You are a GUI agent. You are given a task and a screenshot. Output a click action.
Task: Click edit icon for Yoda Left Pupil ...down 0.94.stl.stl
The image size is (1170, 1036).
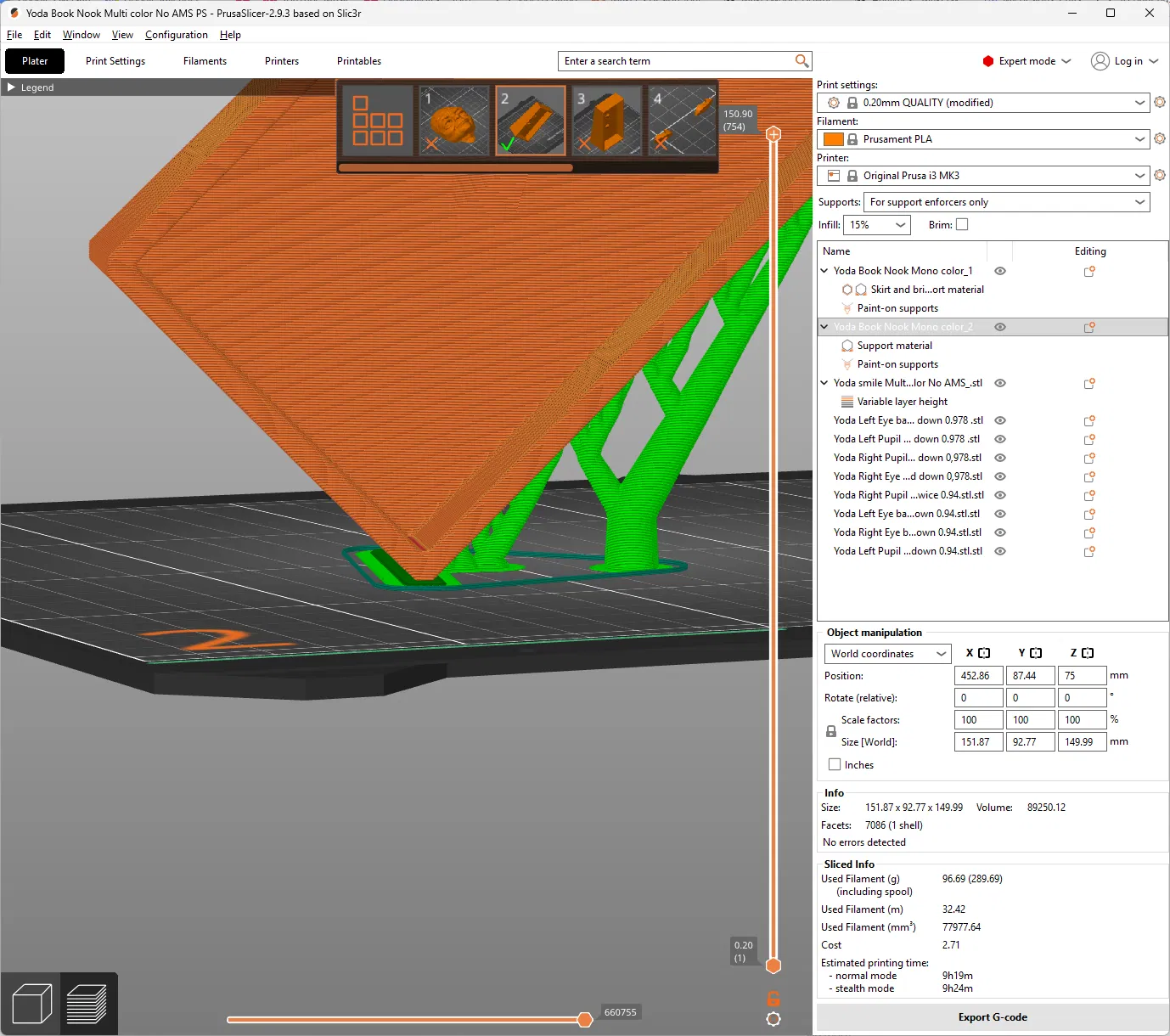[1089, 551]
